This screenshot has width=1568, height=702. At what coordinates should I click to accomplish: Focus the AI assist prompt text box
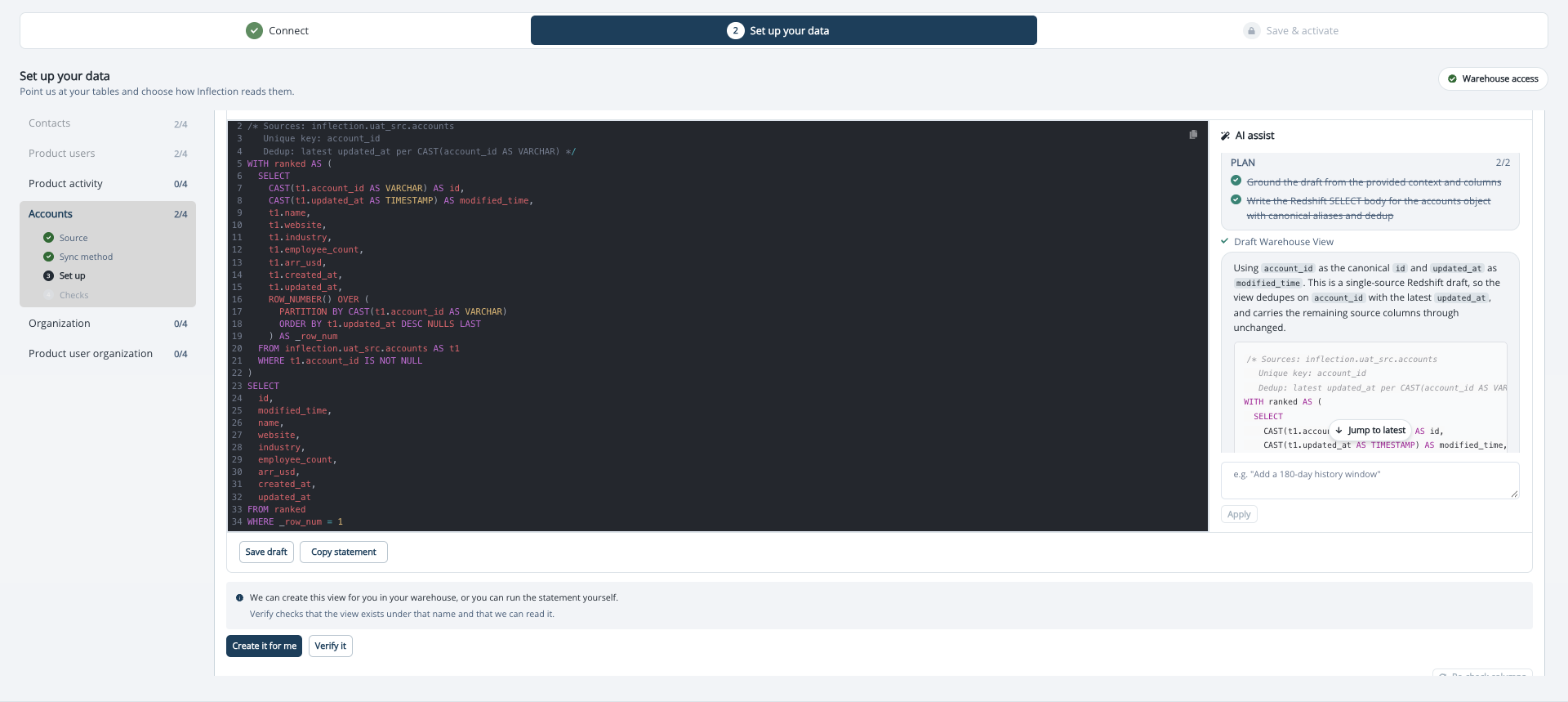coord(1370,481)
